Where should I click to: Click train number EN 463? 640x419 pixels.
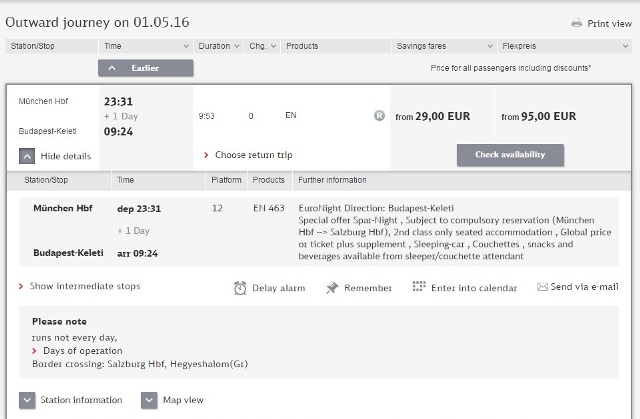pyautogui.click(x=269, y=208)
